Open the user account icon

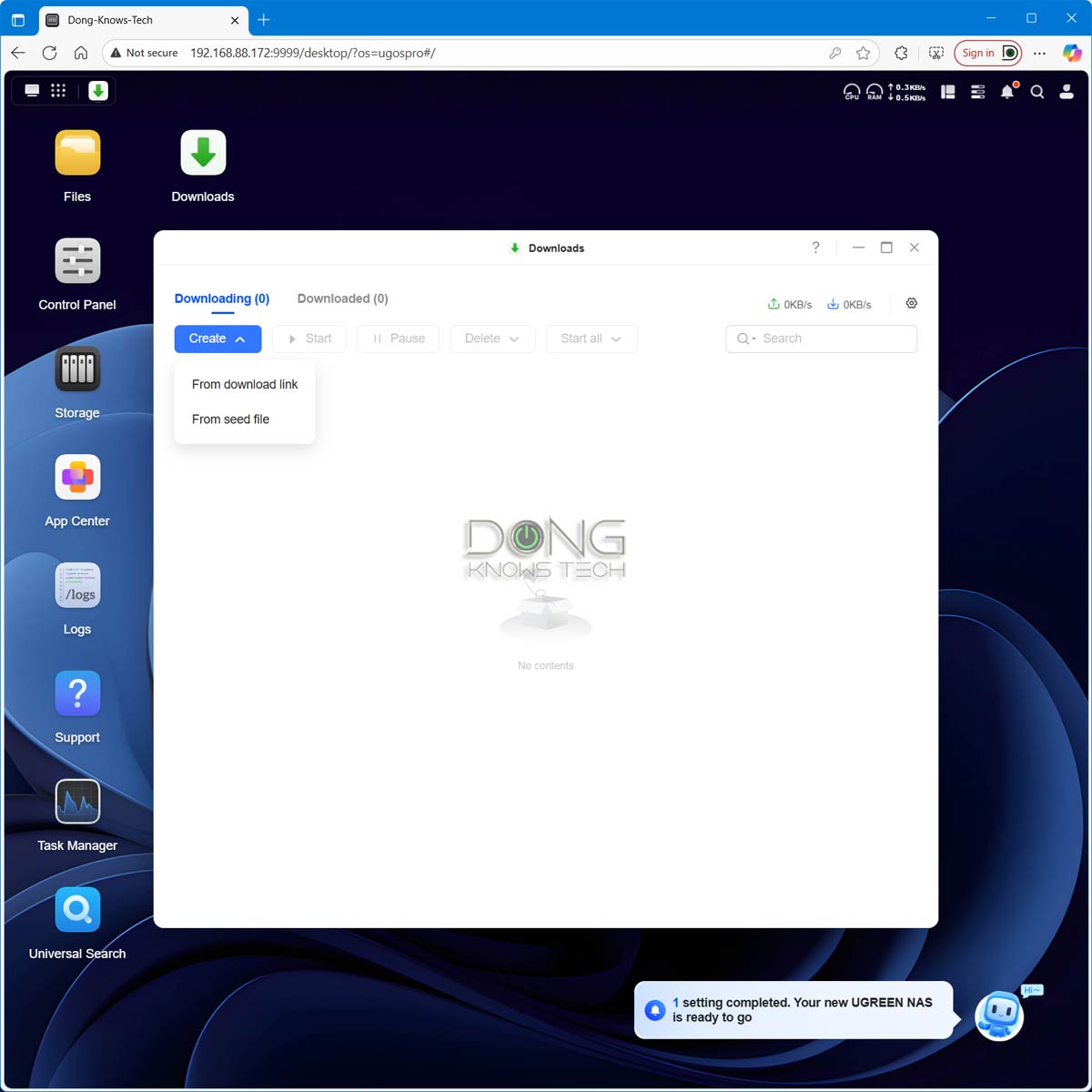click(x=1067, y=91)
